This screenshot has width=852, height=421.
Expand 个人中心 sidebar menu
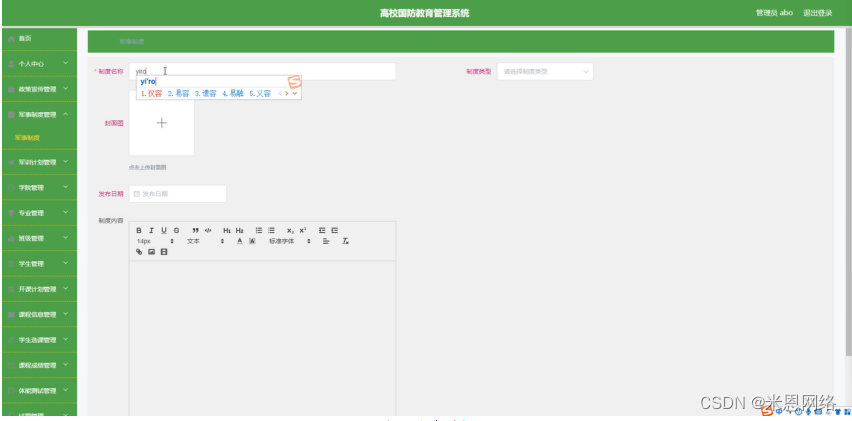pyautogui.click(x=39, y=64)
